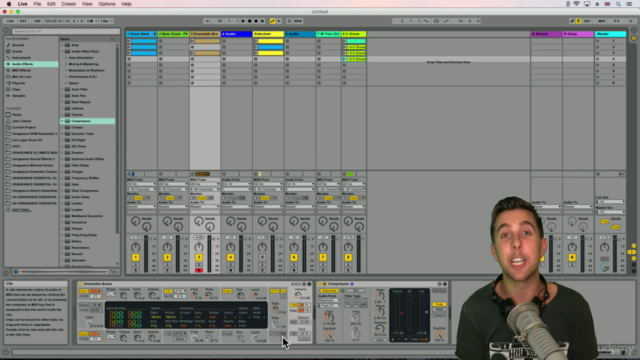Launch master scene 1
Screen dimensions: 640x360
pos(598,41)
